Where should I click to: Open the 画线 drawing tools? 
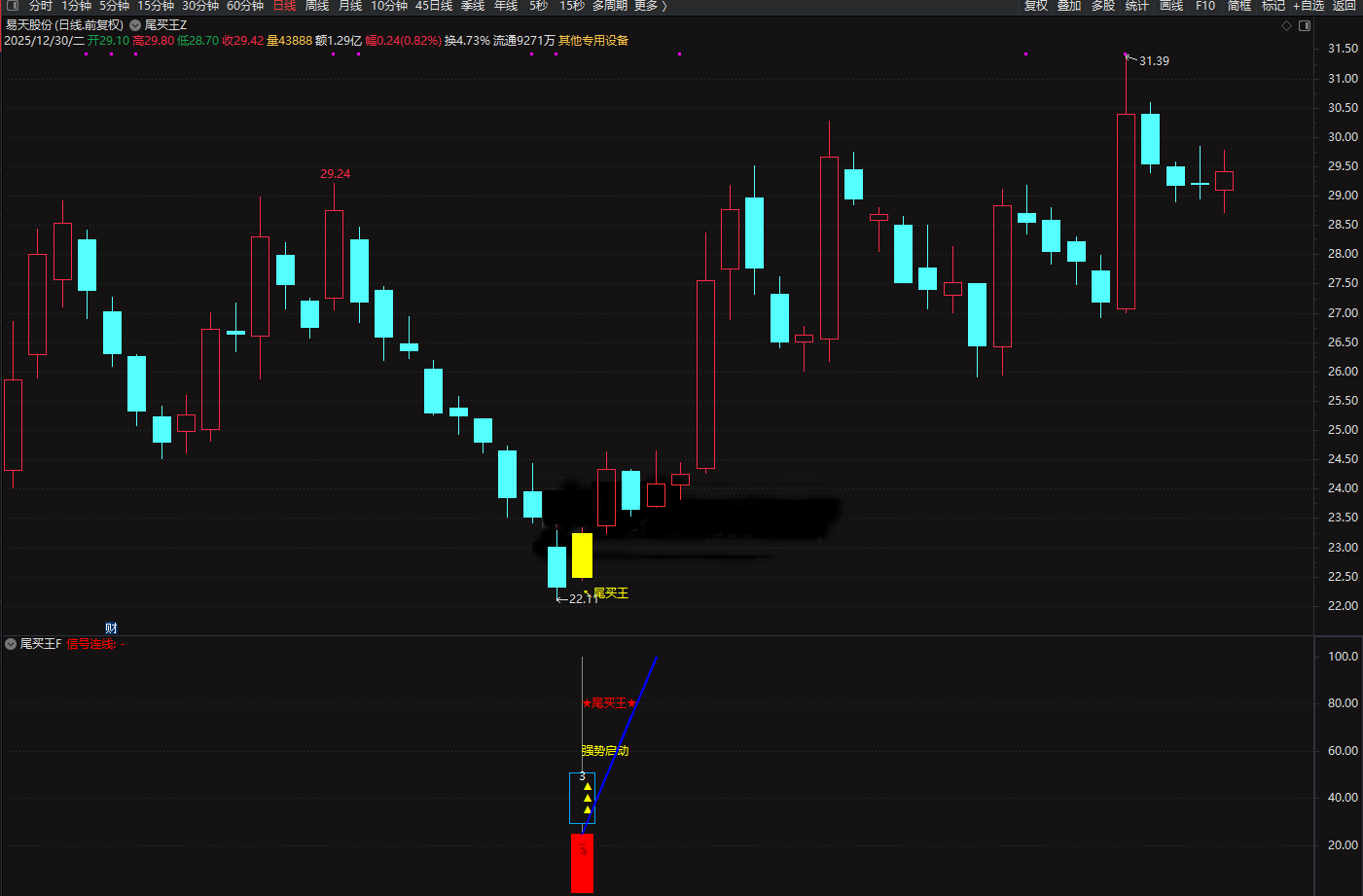pos(1171,6)
